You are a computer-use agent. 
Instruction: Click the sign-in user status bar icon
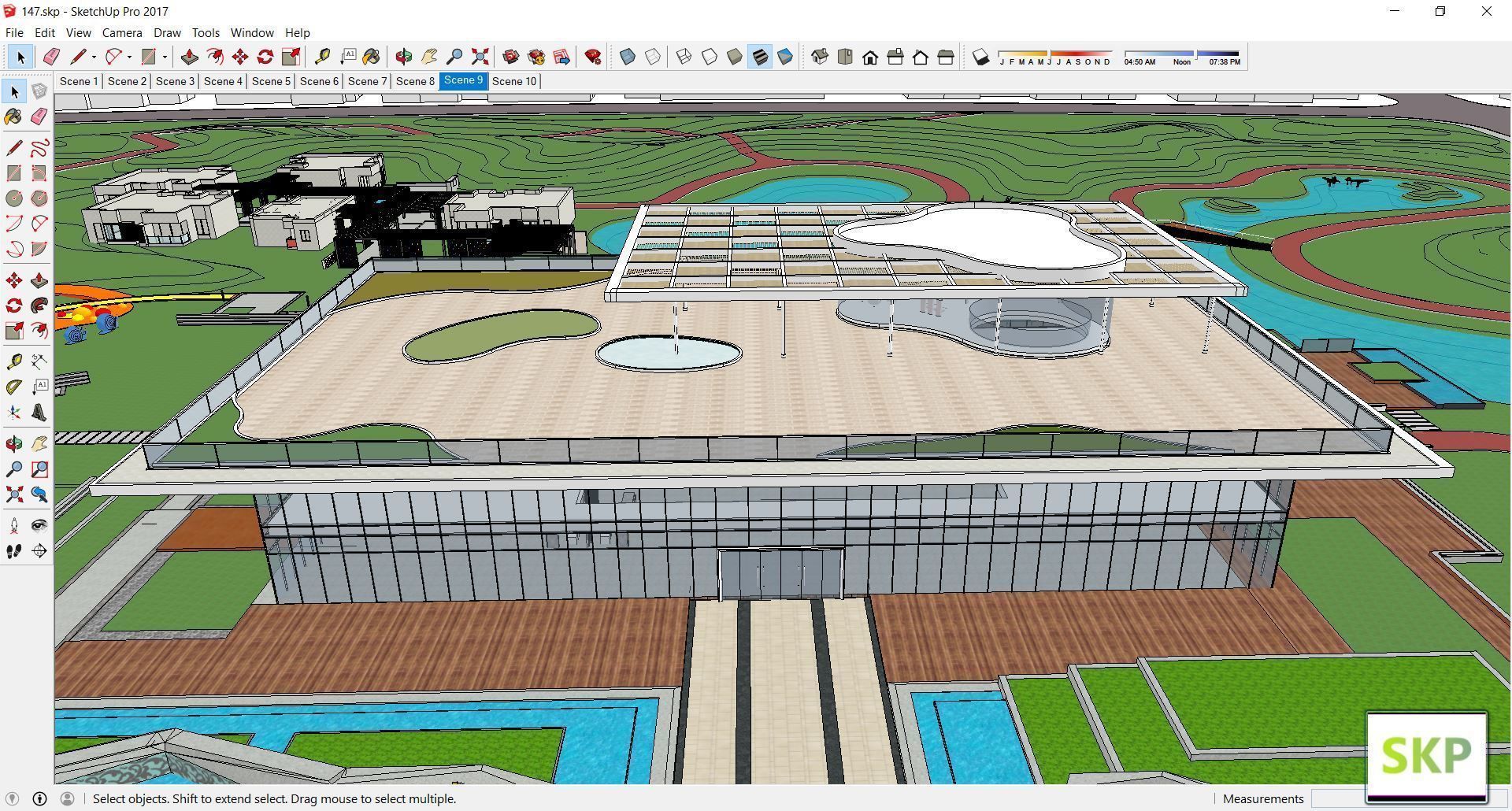pos(67,798)
